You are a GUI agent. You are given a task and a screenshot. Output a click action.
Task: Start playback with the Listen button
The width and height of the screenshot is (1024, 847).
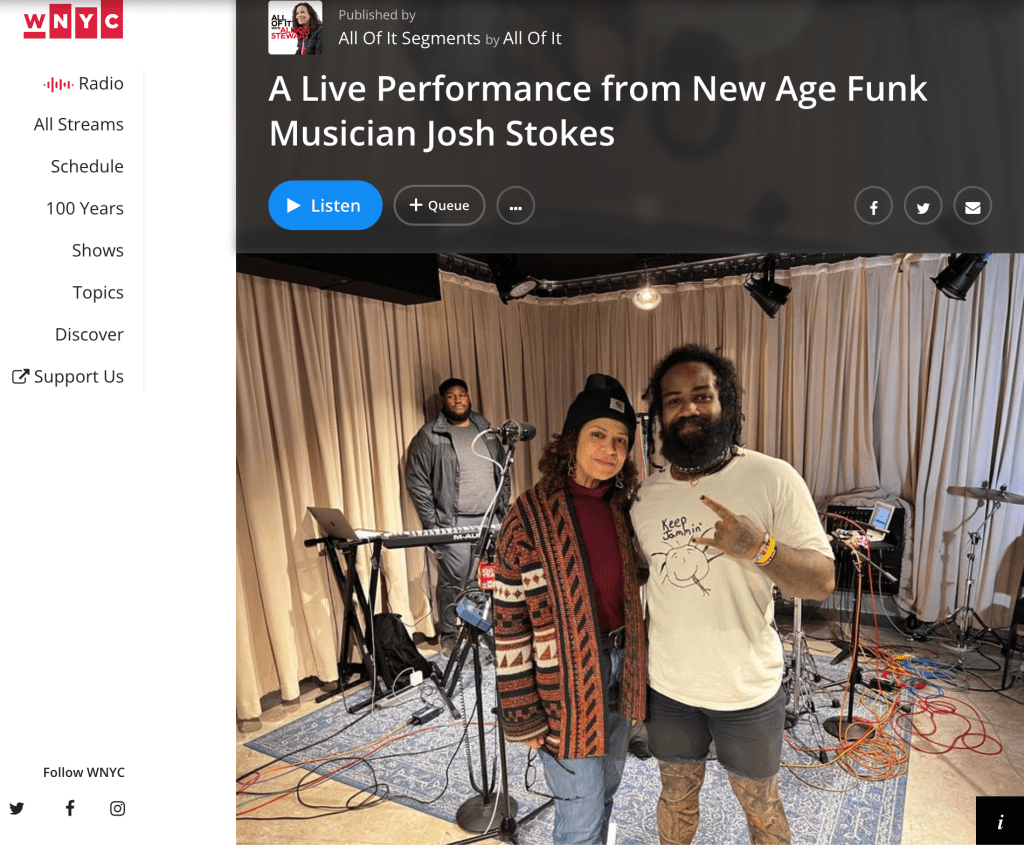pyautogui.click(x=325, y=205)
